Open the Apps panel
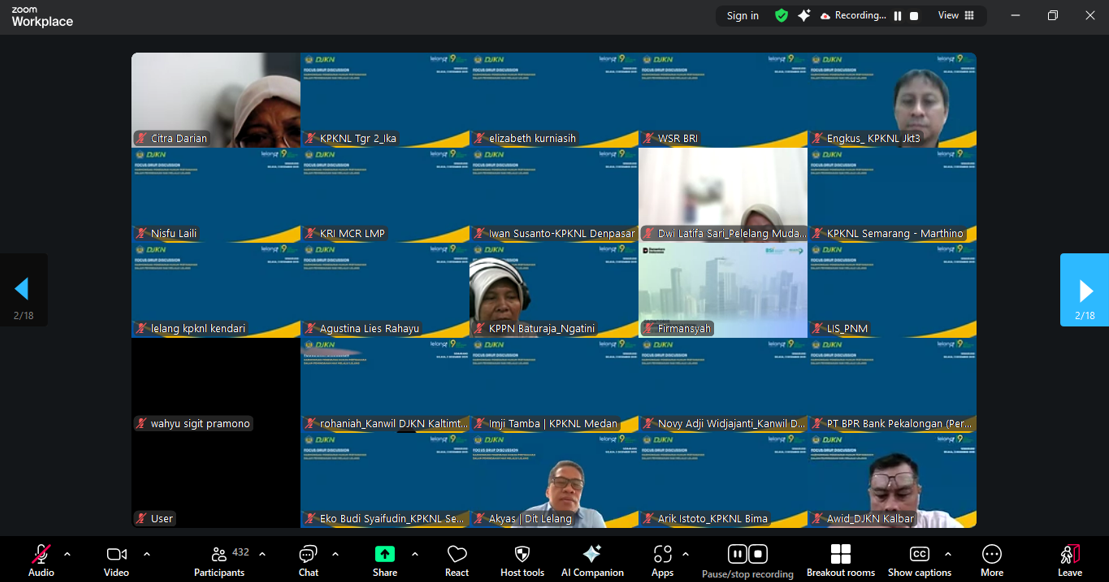The height and width of the screenshot is (582, 1109). pyautogui.click(x=662, y=560)
